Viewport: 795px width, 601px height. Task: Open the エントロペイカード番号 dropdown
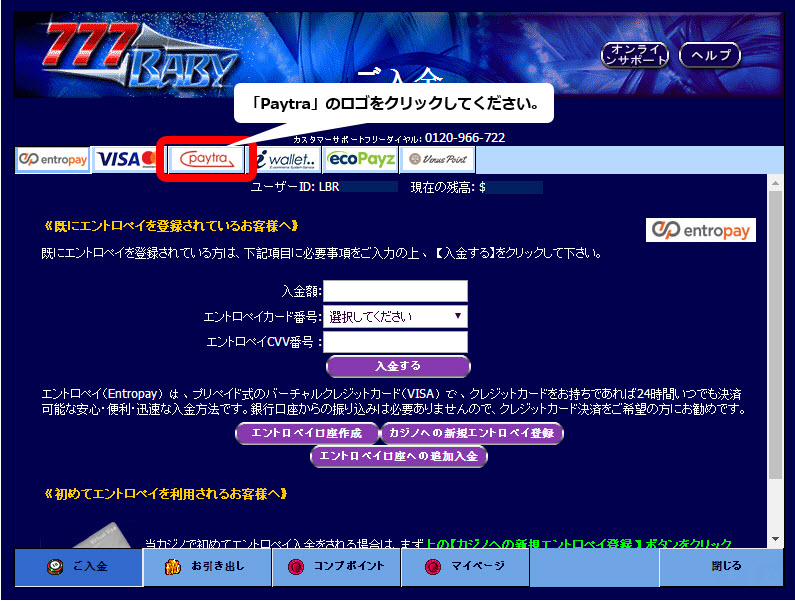[395, 316]
